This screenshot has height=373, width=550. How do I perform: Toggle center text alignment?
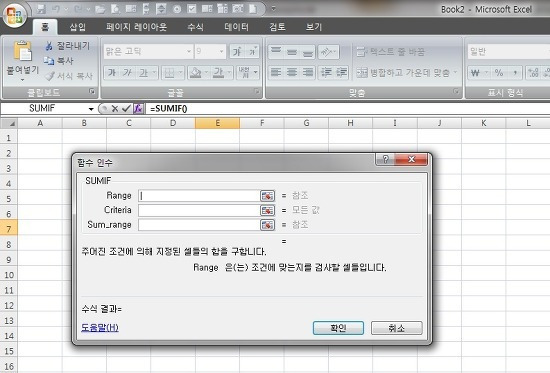(x=291, y=72)
